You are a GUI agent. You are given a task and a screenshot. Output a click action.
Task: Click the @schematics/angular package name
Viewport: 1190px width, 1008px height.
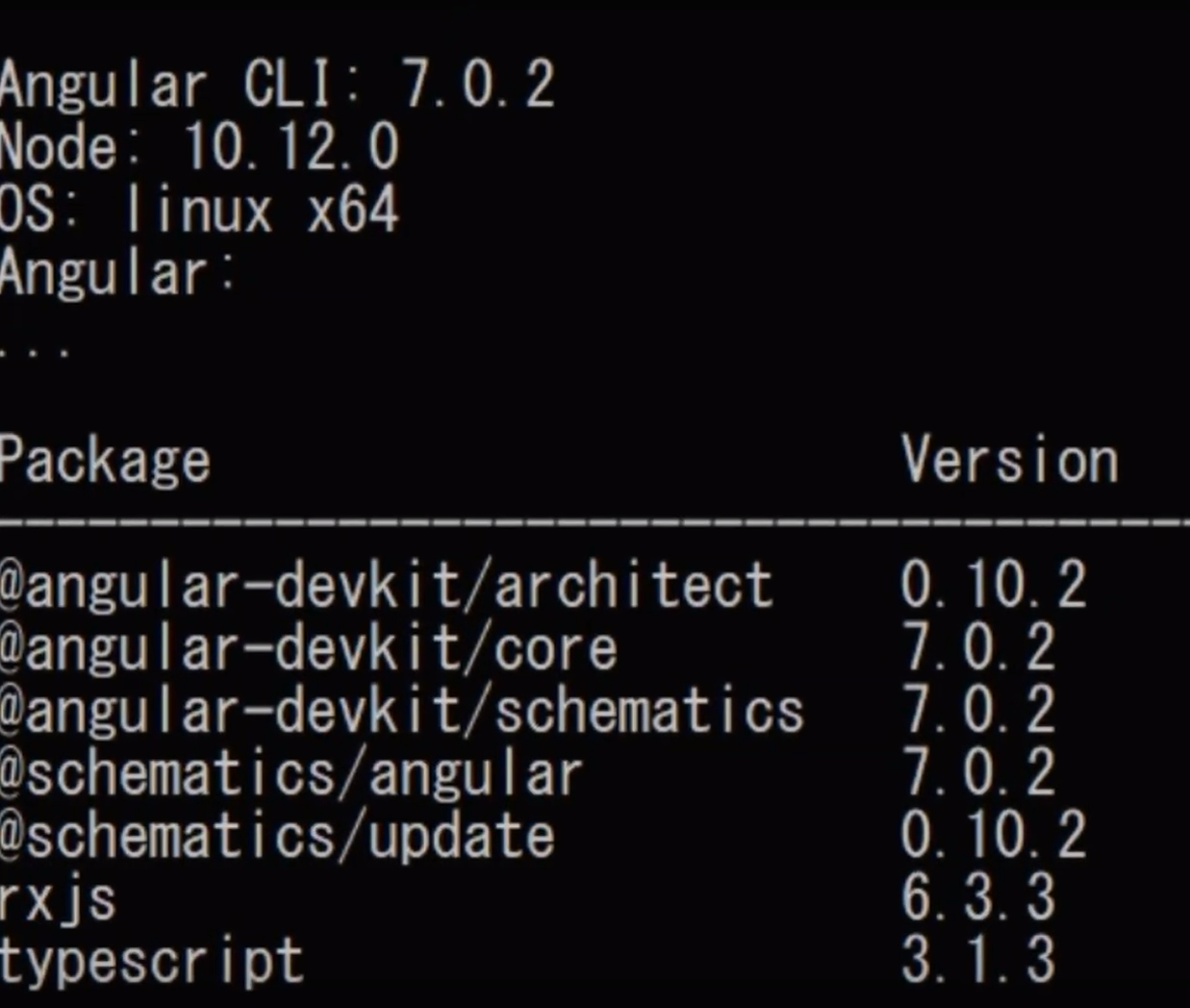tap(291, 773)
